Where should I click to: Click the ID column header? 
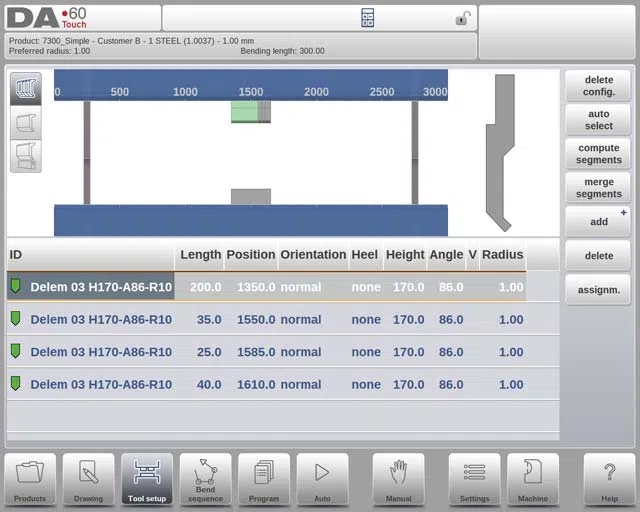[91, 254]
